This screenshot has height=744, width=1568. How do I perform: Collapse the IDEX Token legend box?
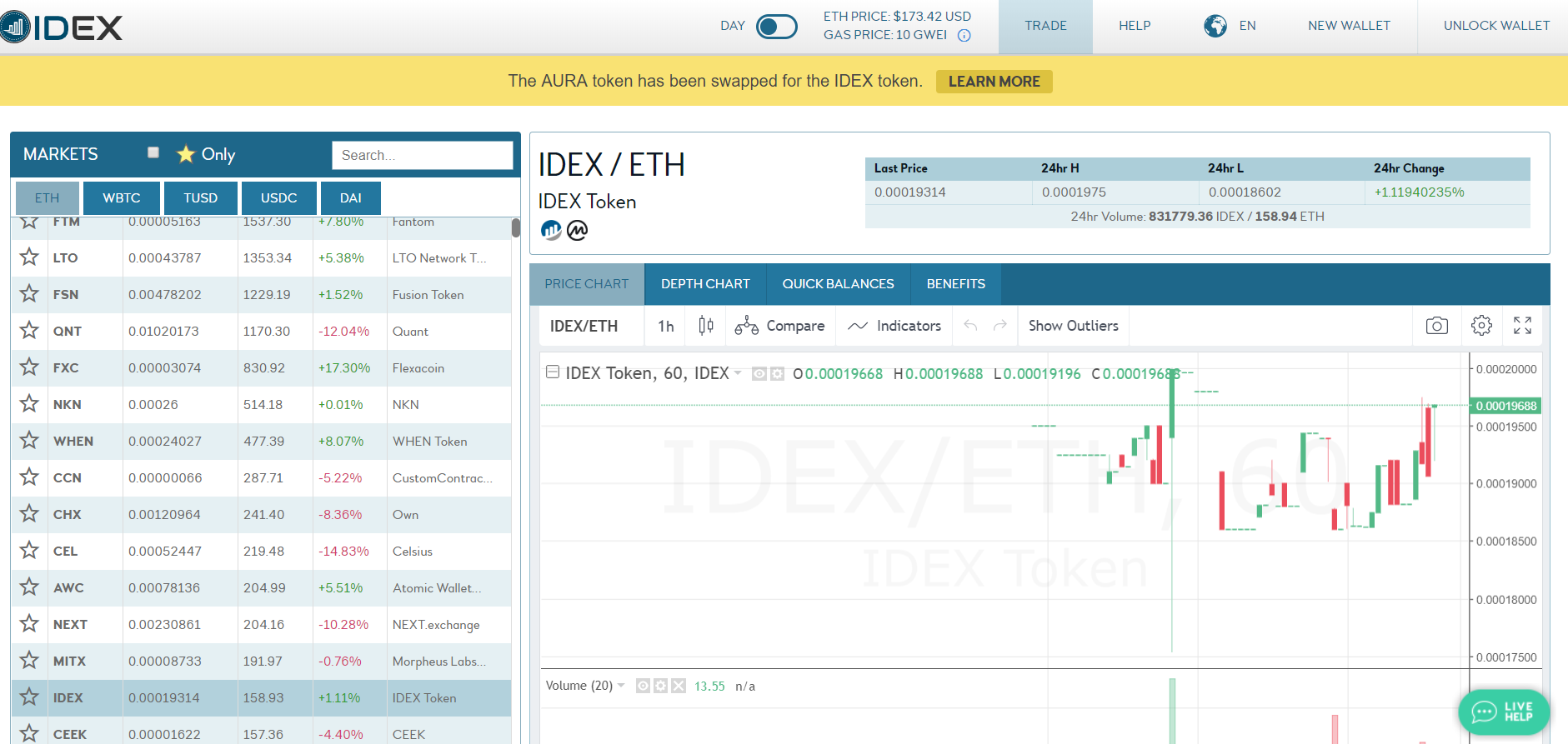coord(552,372)
